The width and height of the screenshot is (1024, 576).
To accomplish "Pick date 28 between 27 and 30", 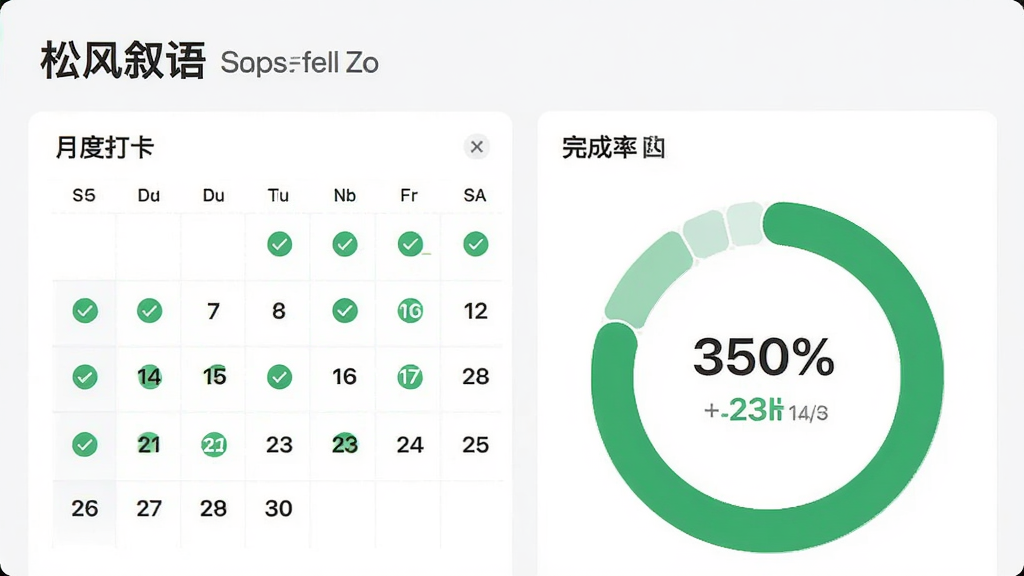I will point(214,508).
